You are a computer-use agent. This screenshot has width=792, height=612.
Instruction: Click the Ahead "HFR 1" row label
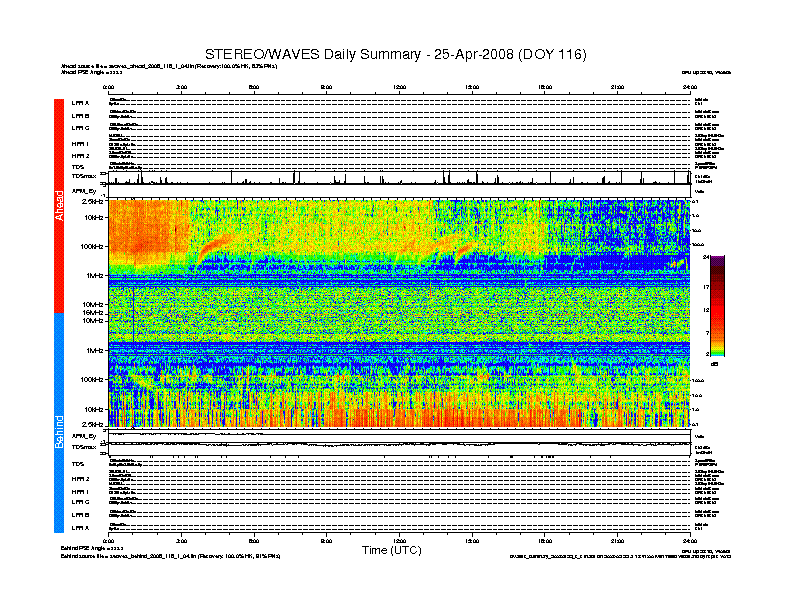80,144
